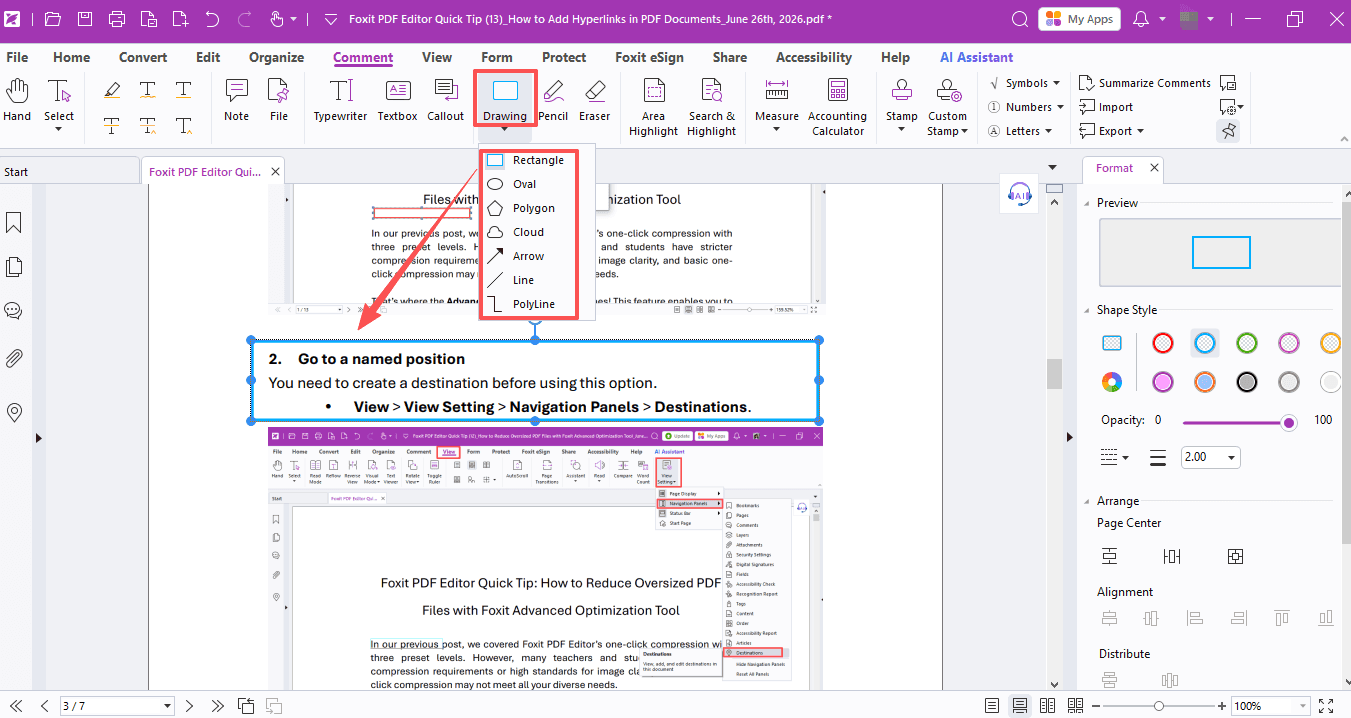1351x718 pixels.
Task: Activate the Typewriter tool
Action: coord(341,101)
